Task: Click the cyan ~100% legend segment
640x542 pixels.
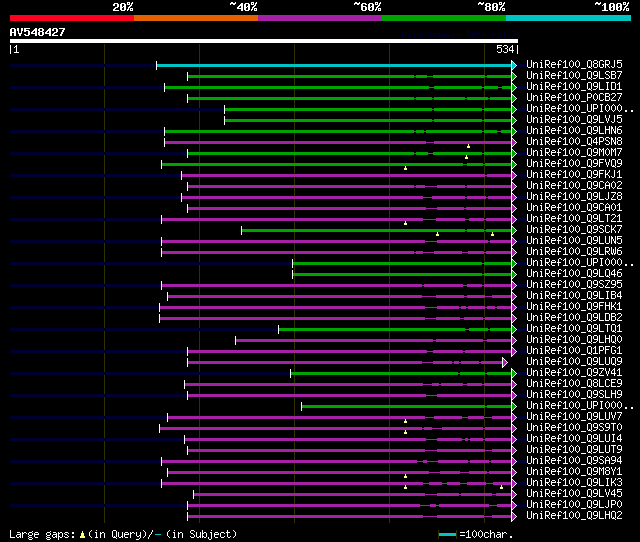Action: click(x=569, y=18)
